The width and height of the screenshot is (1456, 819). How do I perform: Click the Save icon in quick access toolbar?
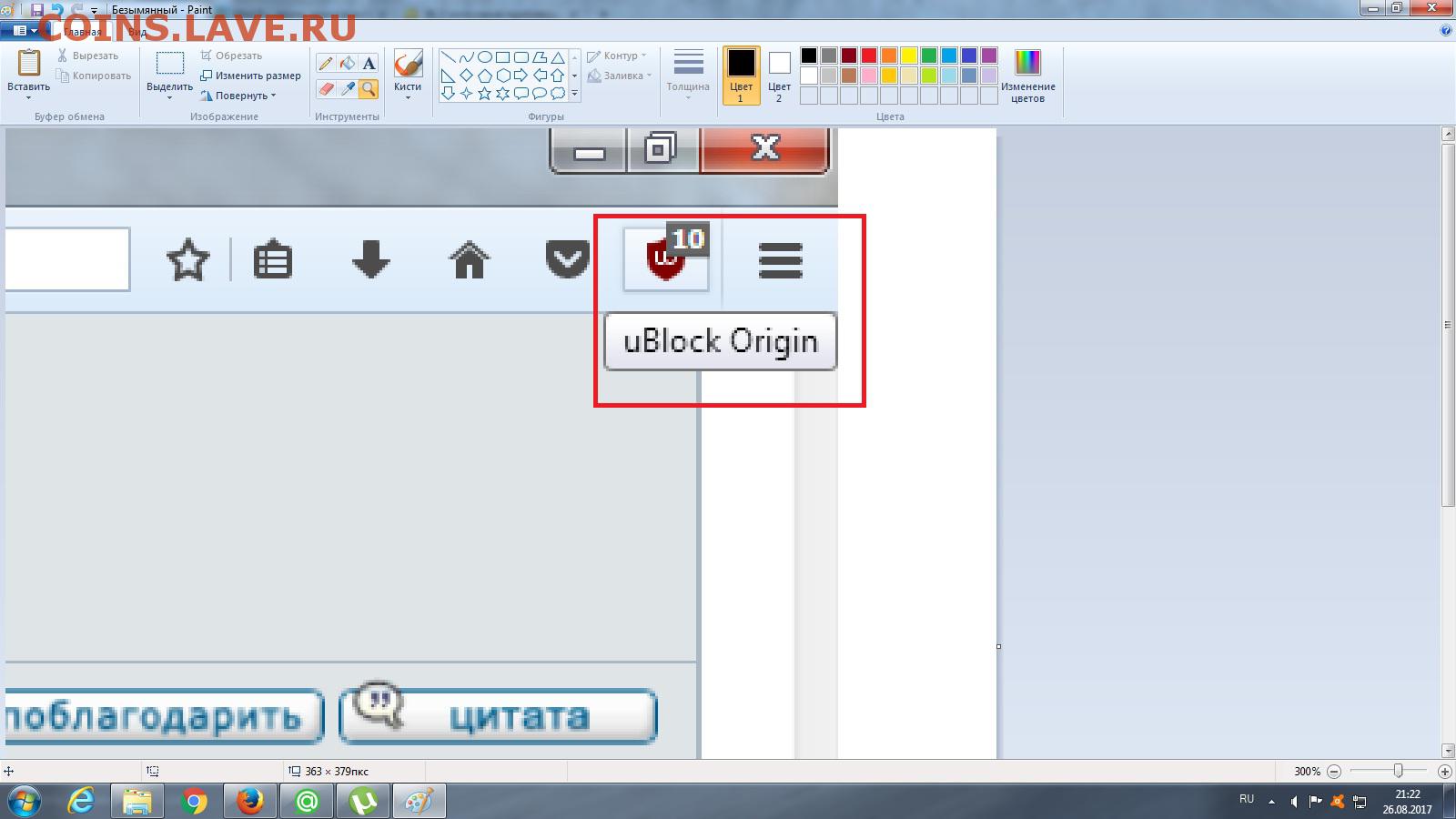pyautogui.click(x=37, y=10)
